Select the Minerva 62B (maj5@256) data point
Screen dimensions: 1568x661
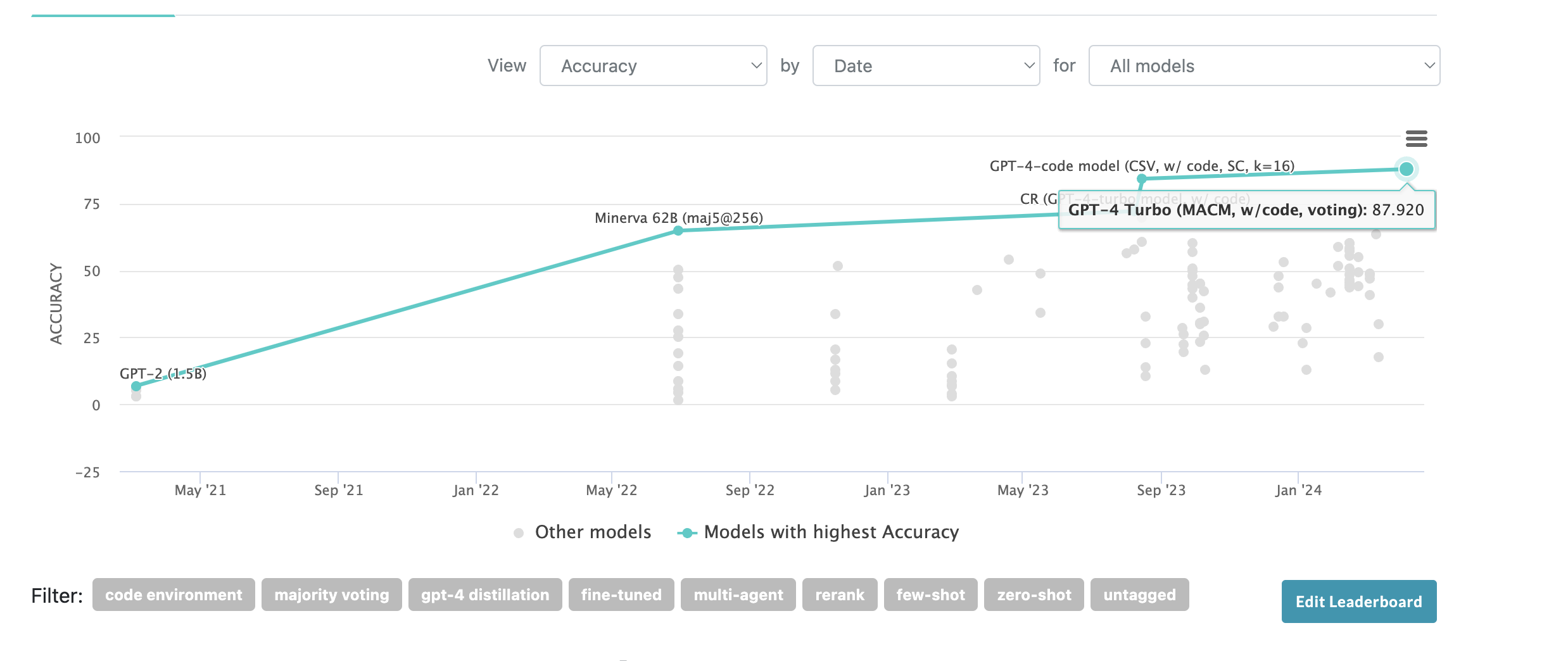click(x=678, y=231)
